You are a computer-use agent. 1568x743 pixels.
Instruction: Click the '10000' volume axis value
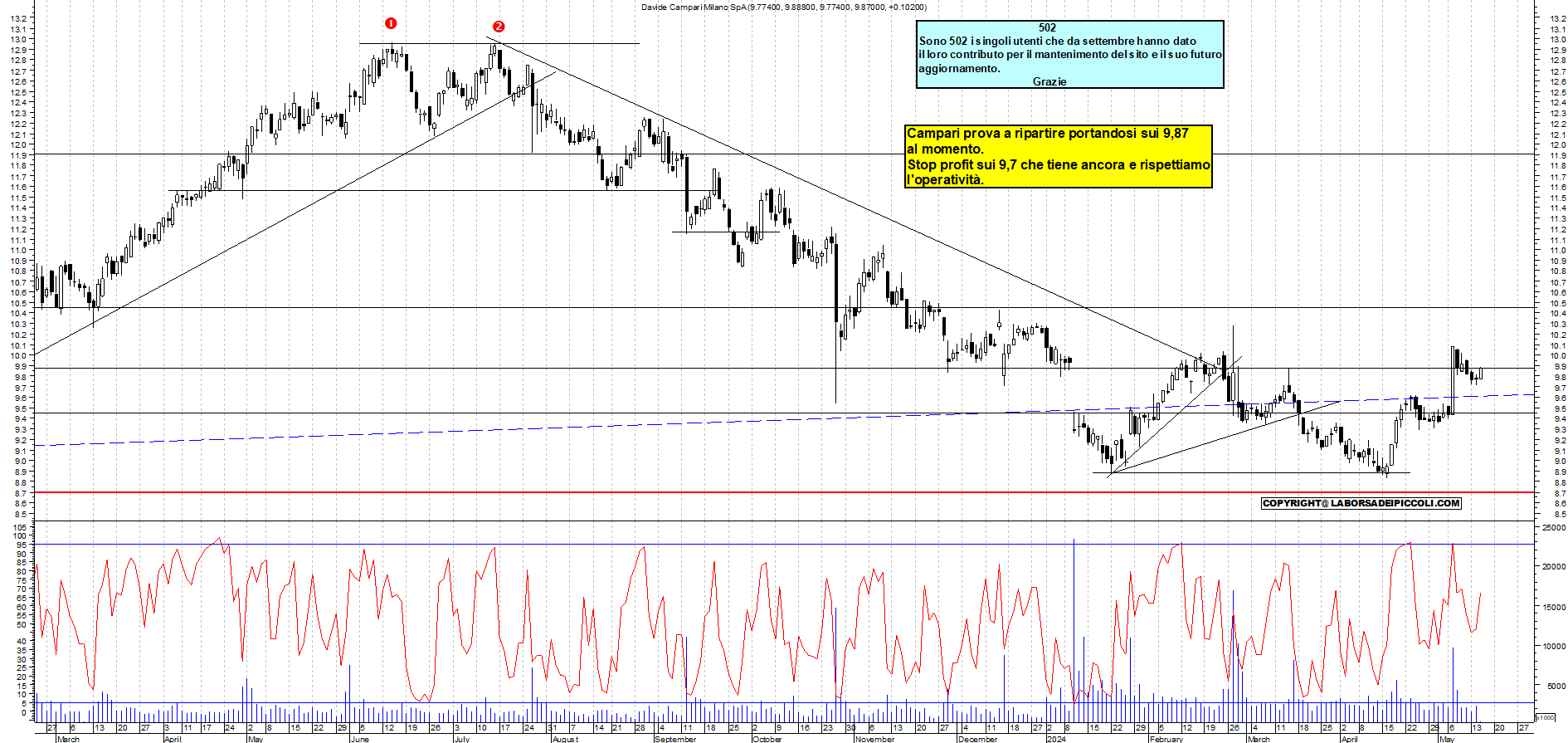tap(1553, 646)
